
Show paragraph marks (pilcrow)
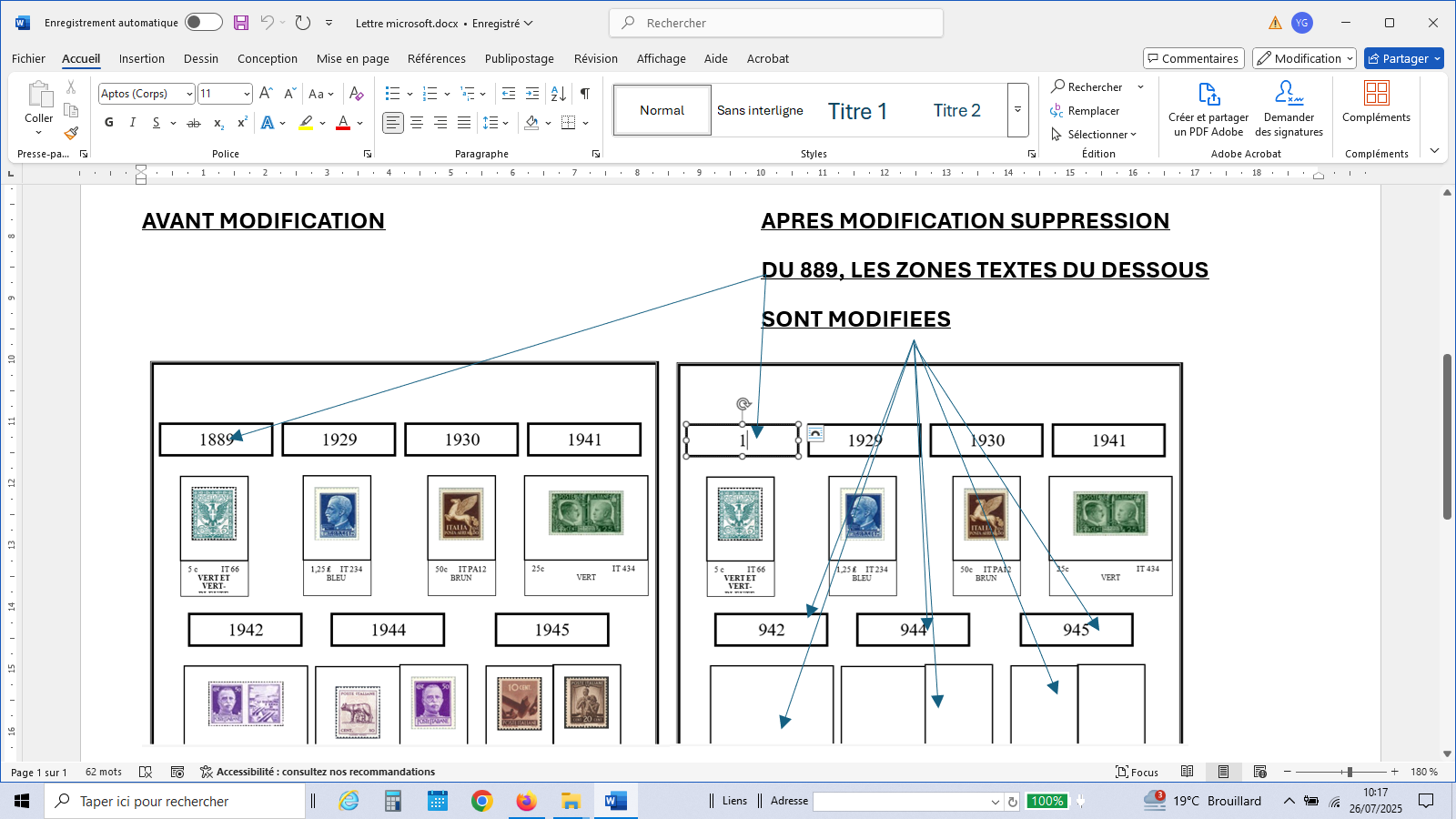pos(585,93)
